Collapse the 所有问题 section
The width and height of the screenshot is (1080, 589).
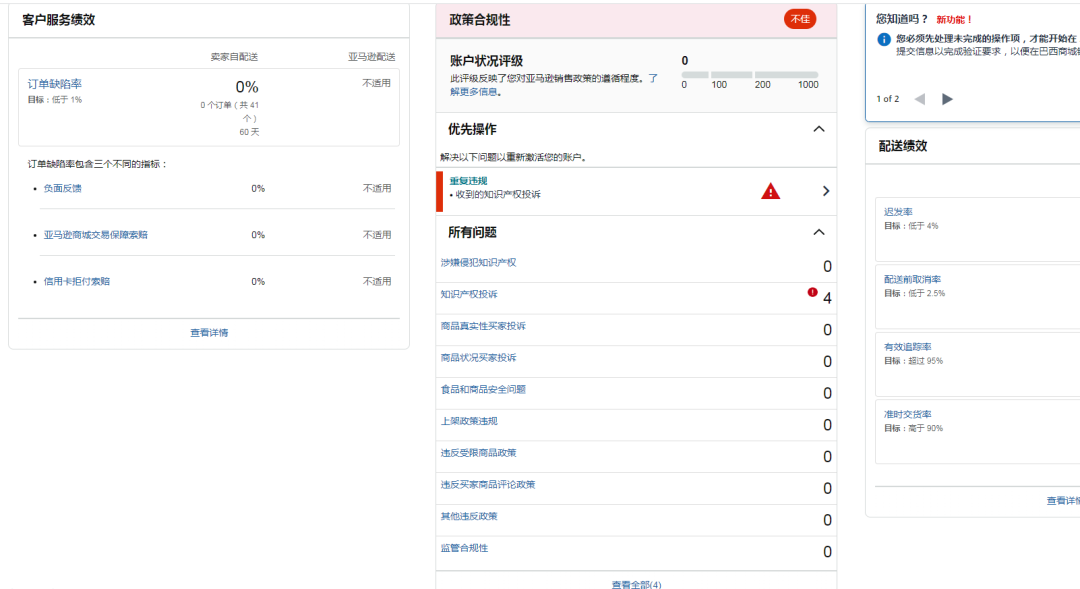[x=819, y=231]
